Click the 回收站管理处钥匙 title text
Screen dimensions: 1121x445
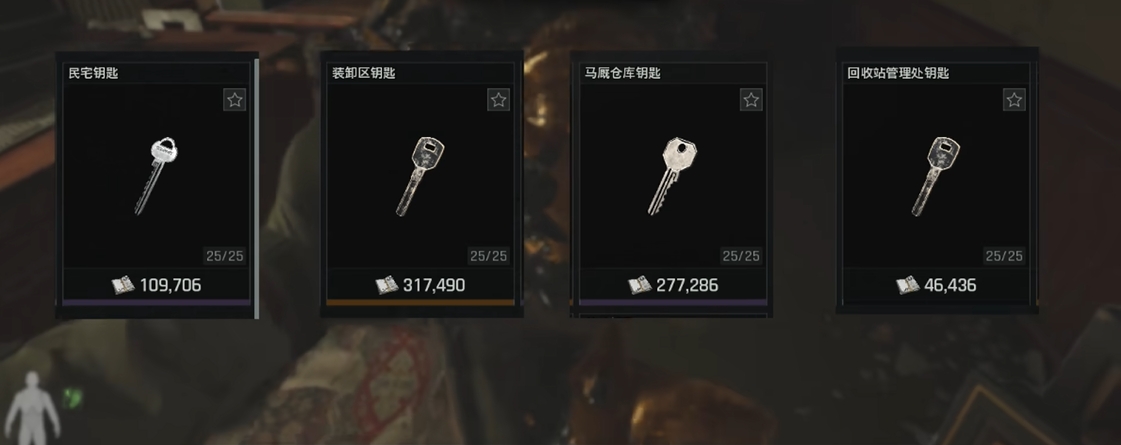point(898,73)
